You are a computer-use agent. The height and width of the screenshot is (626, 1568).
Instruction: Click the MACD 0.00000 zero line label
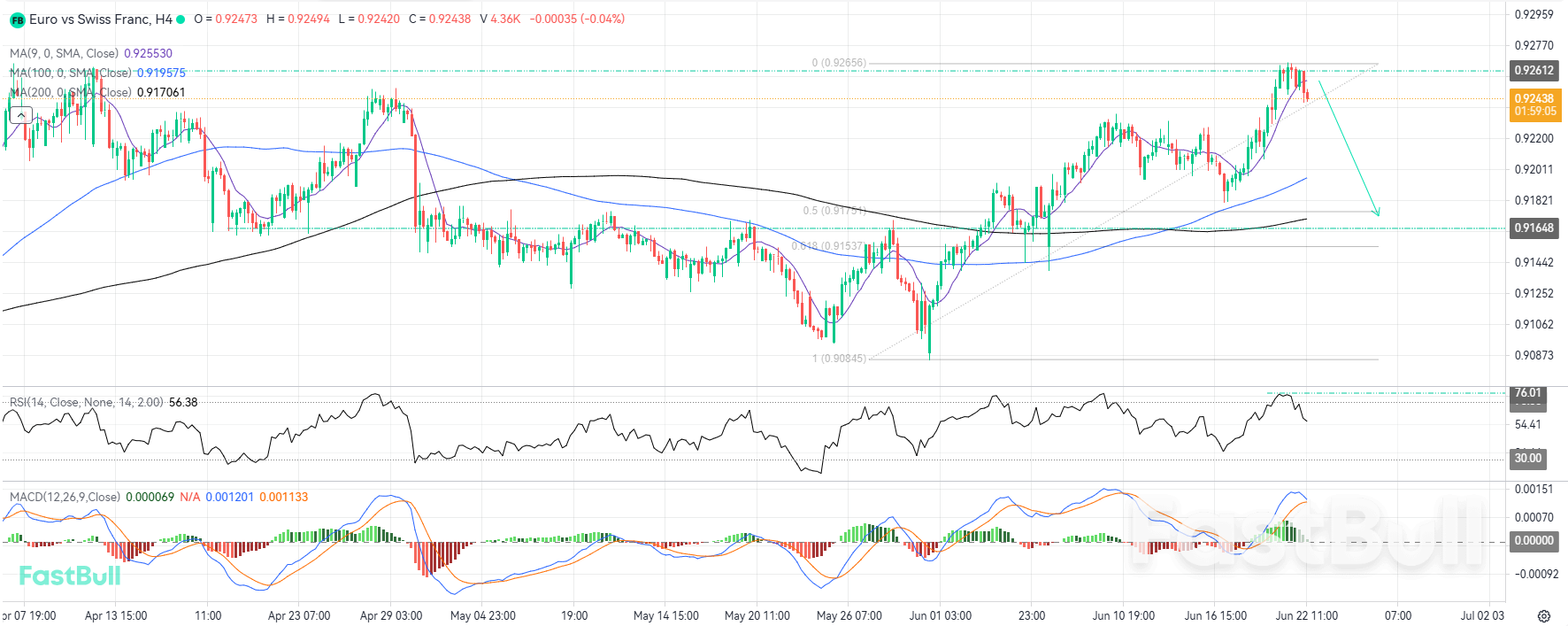(1534, 540)
